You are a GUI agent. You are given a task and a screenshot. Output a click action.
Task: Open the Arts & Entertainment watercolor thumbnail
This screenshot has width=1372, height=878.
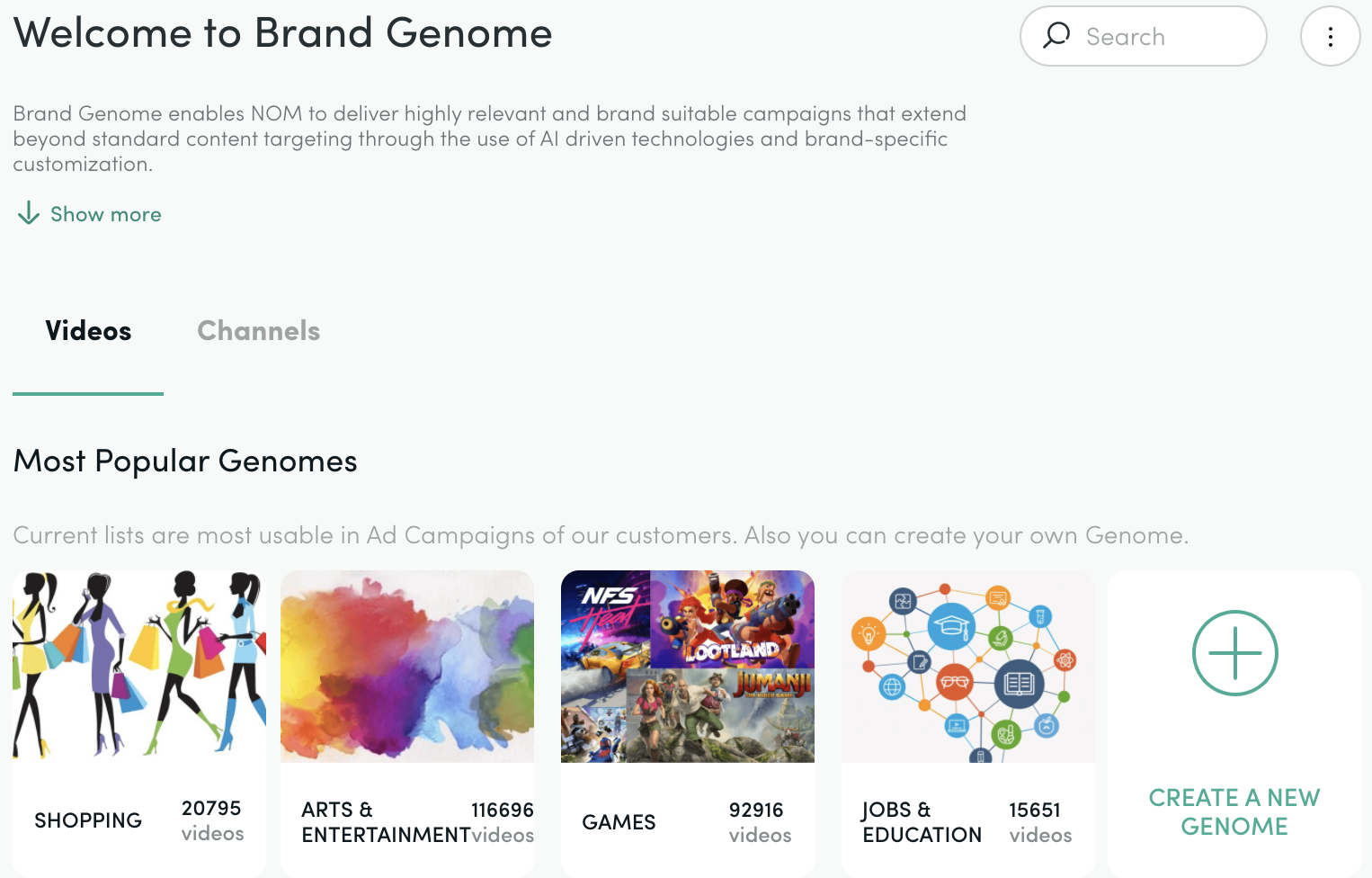[407, 666]
